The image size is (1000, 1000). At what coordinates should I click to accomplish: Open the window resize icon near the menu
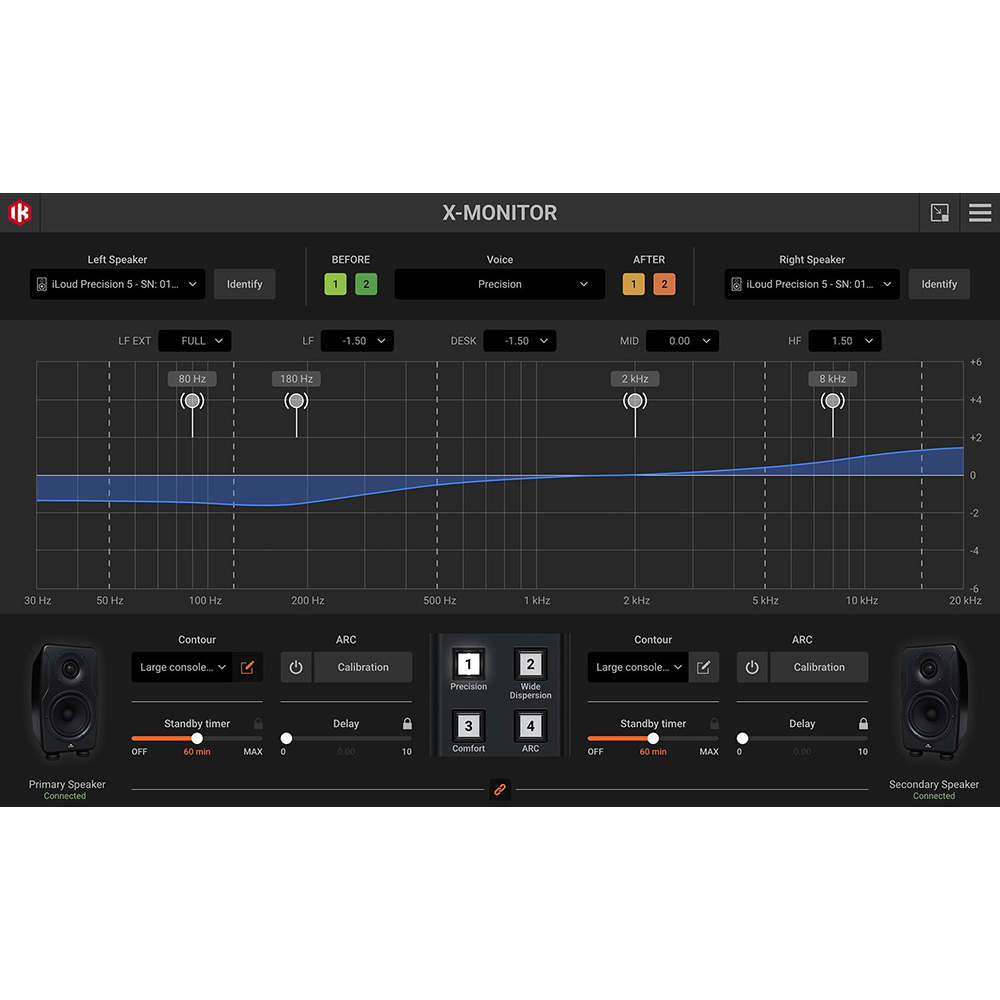[939, 212]
